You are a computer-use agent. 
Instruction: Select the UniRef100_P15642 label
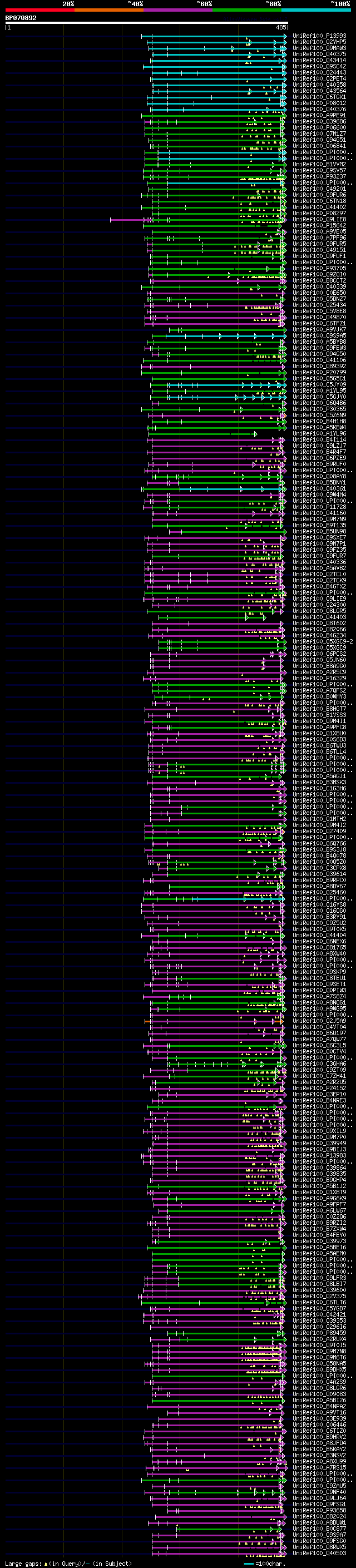pyautogui.click(x=319, y=226)
